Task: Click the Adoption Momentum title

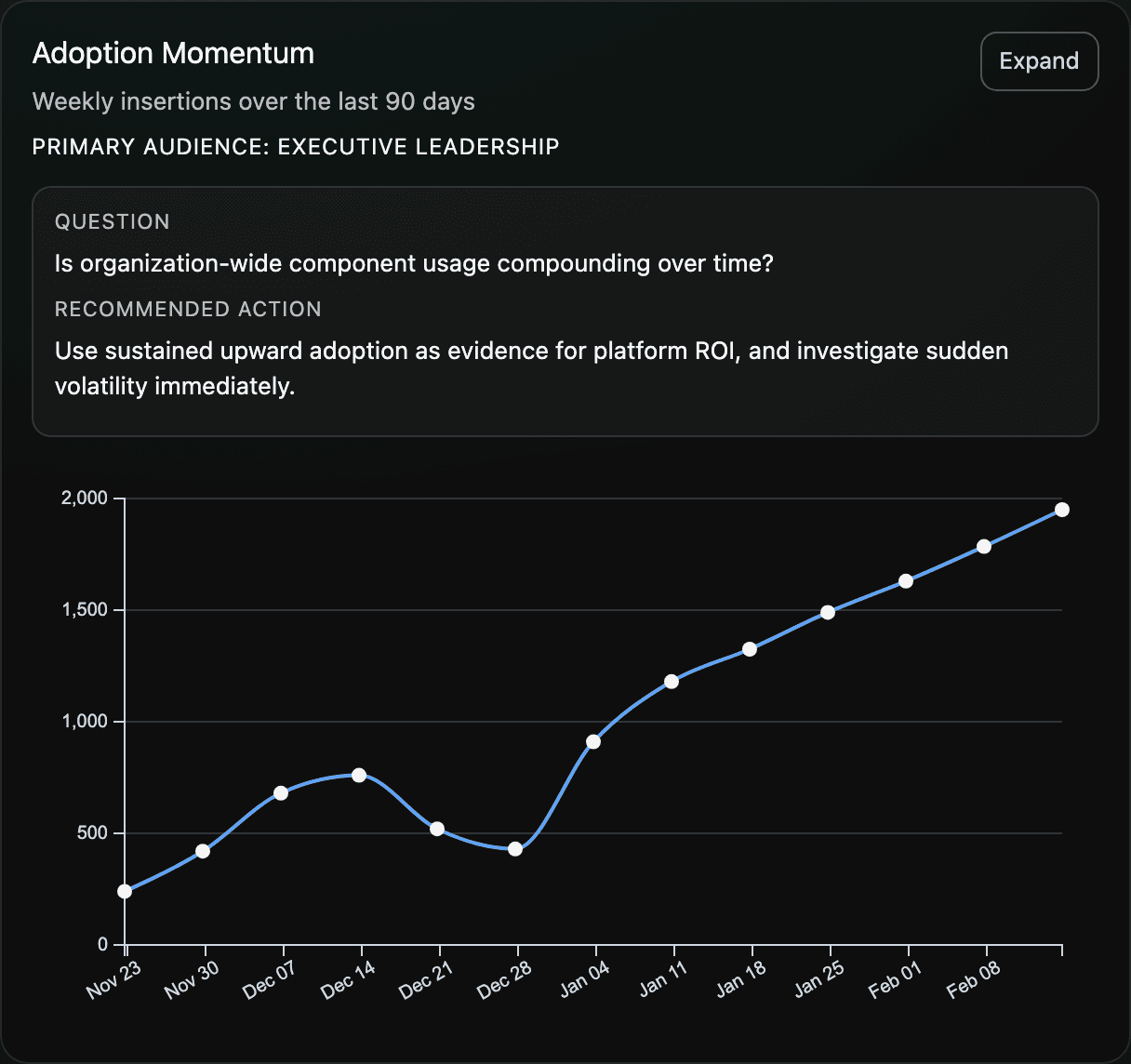Action: (x=173, y=53)
